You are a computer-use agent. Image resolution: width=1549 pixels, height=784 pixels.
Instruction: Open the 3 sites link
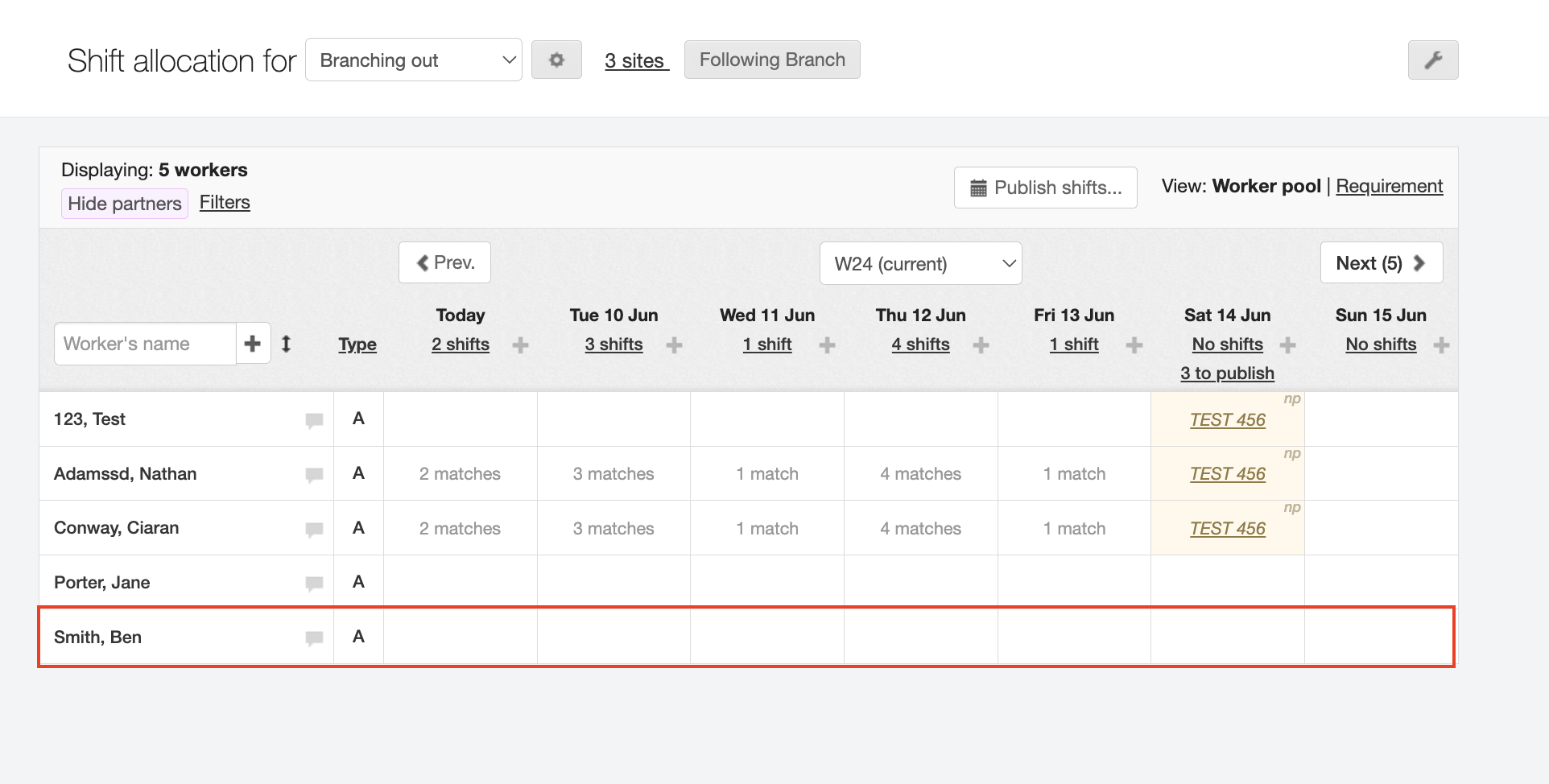point(636,60)
